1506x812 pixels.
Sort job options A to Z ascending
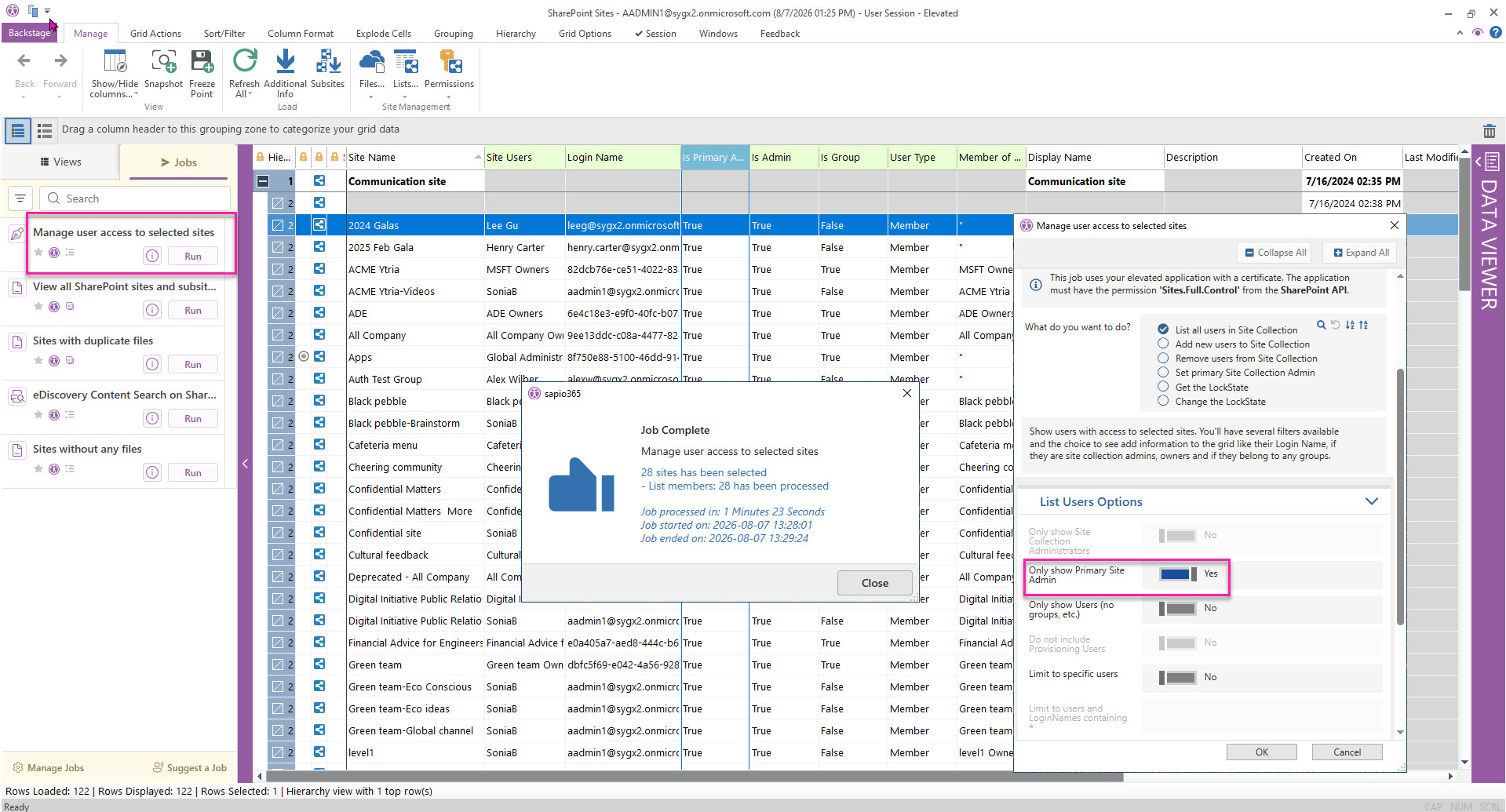[x=1350, y=325]
